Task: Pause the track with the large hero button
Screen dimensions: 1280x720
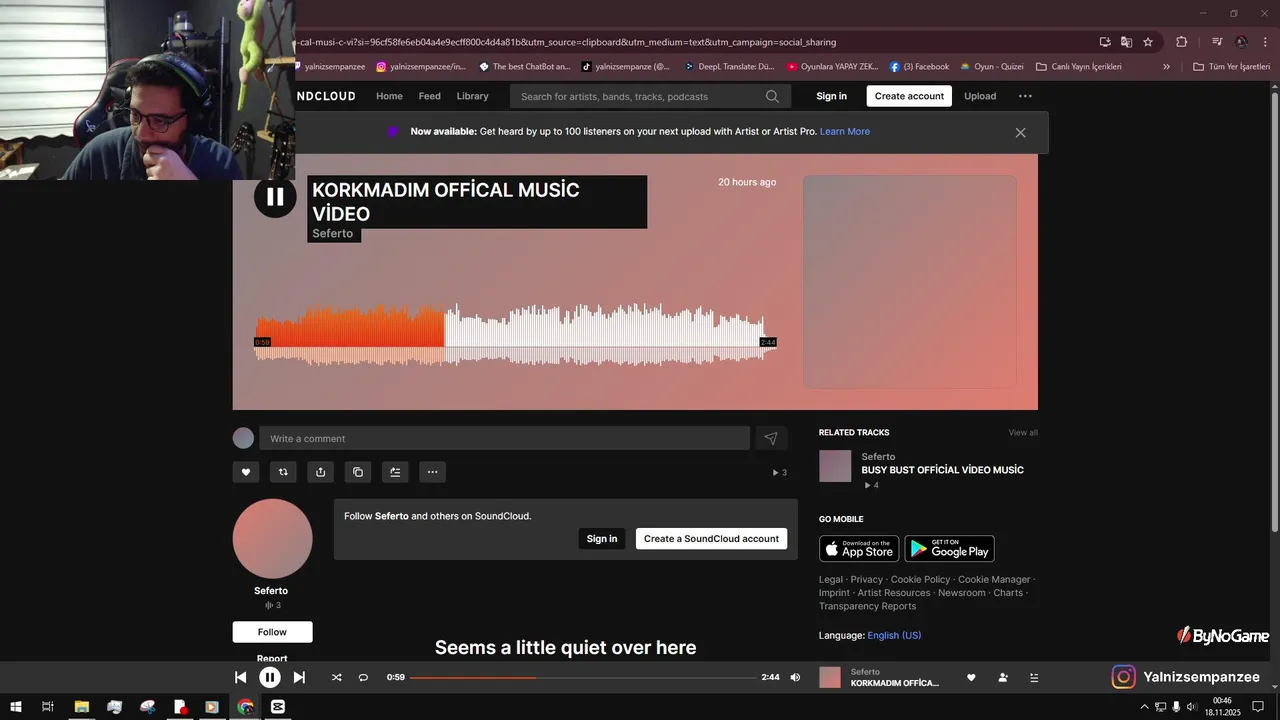Action: (x=275, y=197)
